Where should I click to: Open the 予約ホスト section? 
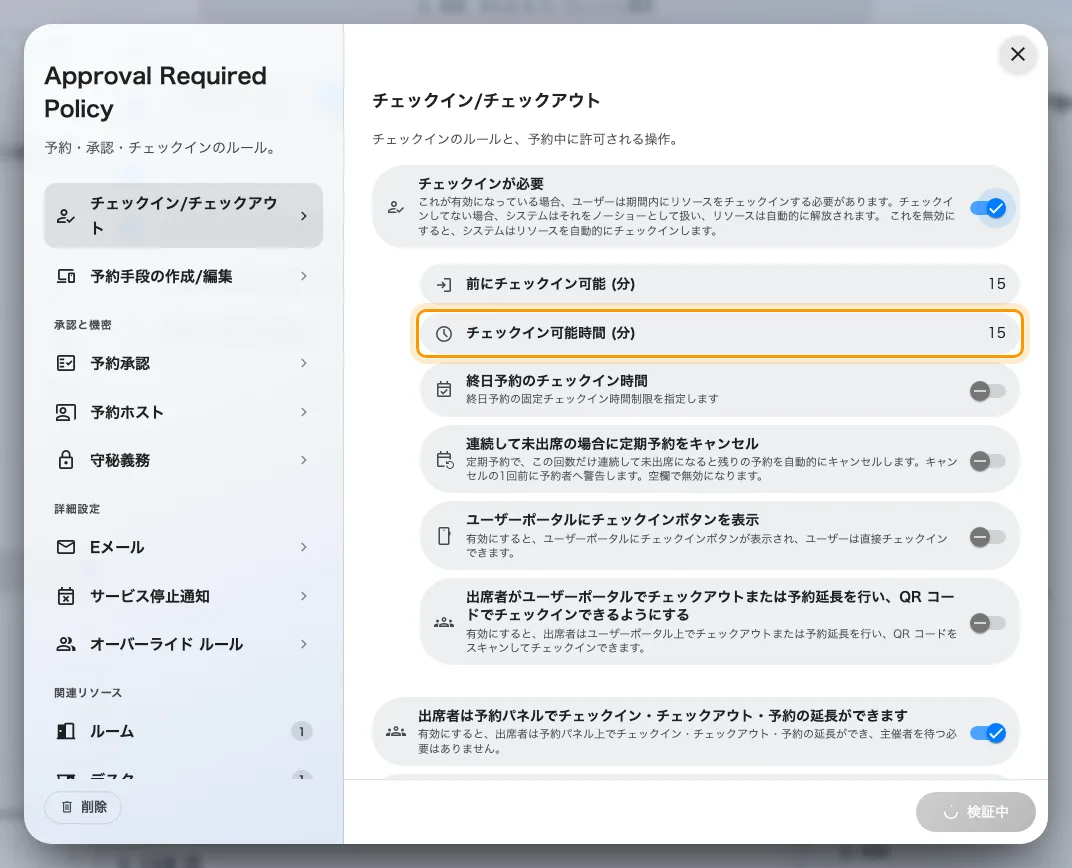(x=183, y=412)
